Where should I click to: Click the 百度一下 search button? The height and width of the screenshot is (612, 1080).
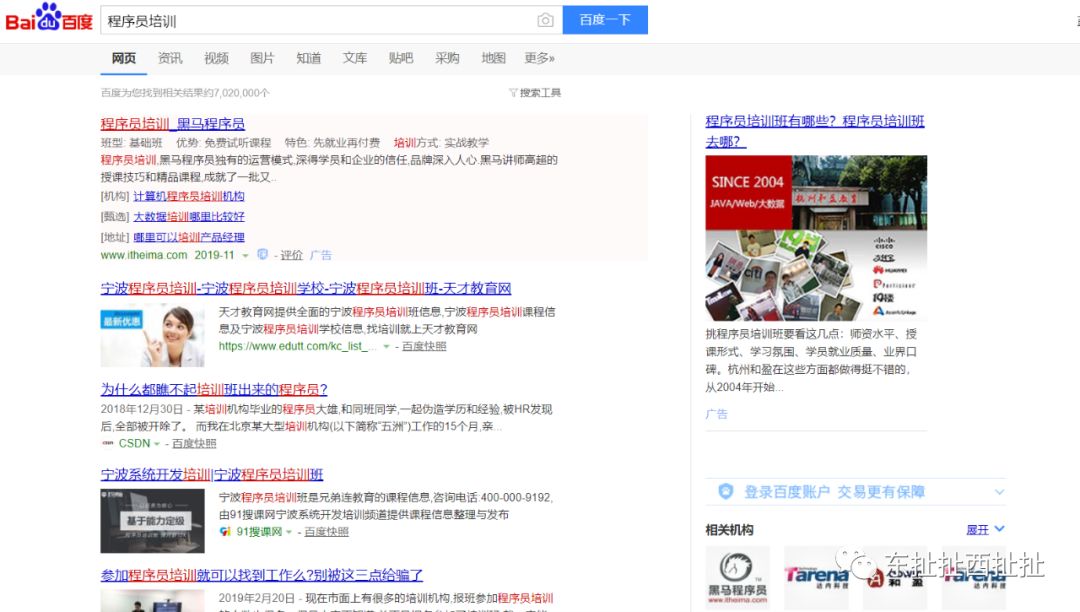point(605,20)
